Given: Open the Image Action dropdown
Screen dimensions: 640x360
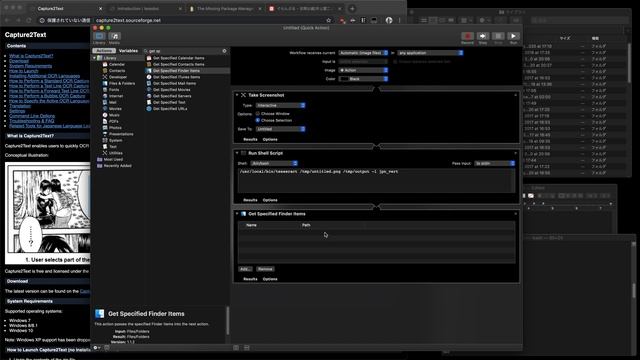Looking at the screenshot, I should click(x=363, y=70).
